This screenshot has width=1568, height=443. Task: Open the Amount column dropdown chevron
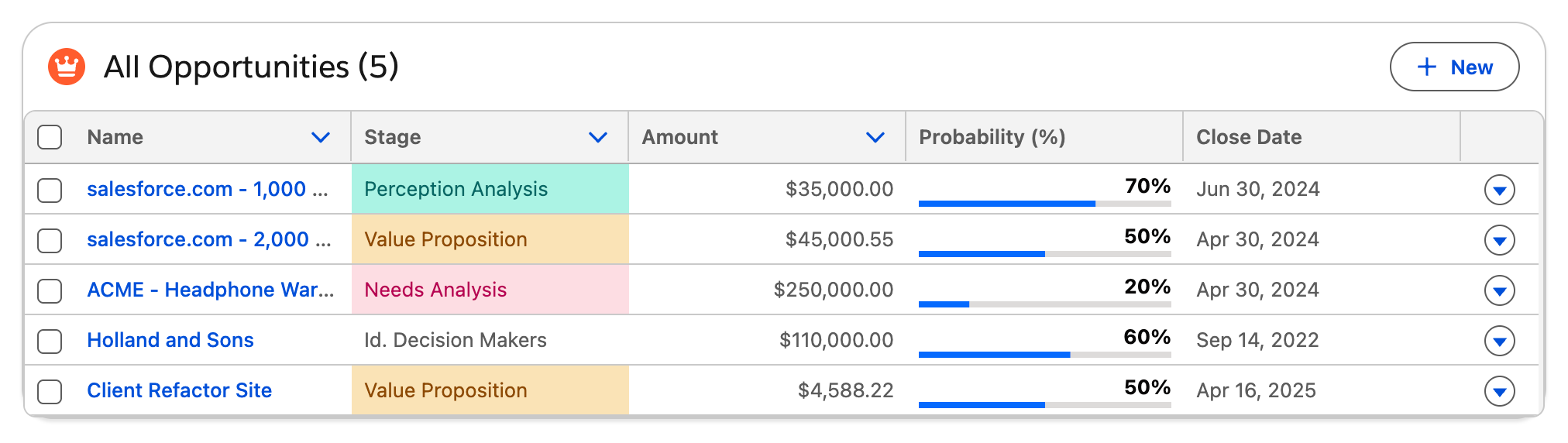875,138
